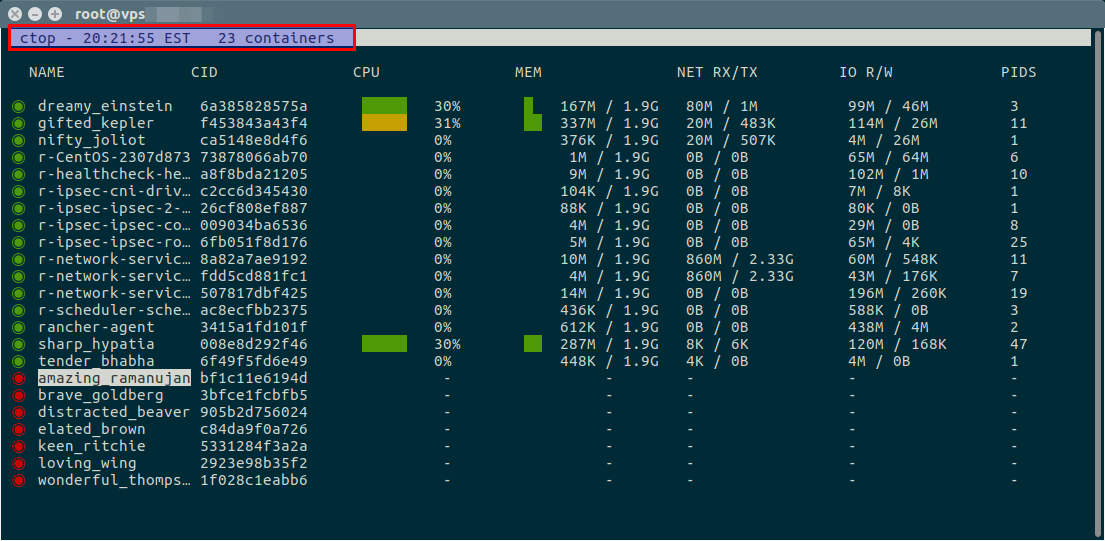The height and width of the screenshot is (541, 1105).
Task: Click the green CPU bar for sharp_hypatia
Action: tap(384, 344)
